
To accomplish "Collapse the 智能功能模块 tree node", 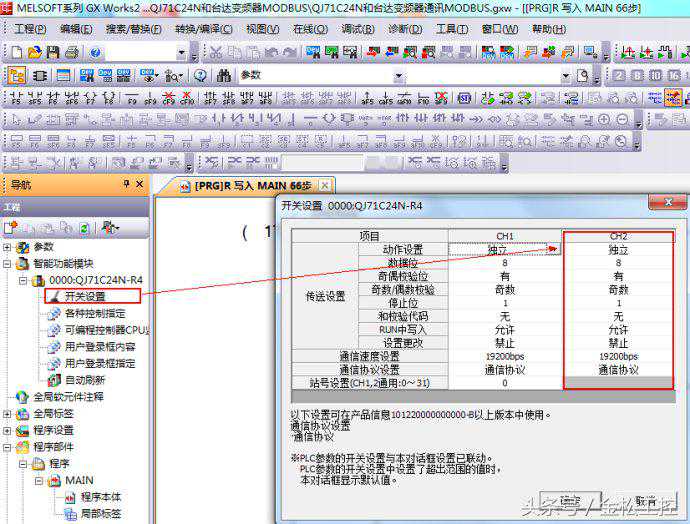I will [9, 263].
